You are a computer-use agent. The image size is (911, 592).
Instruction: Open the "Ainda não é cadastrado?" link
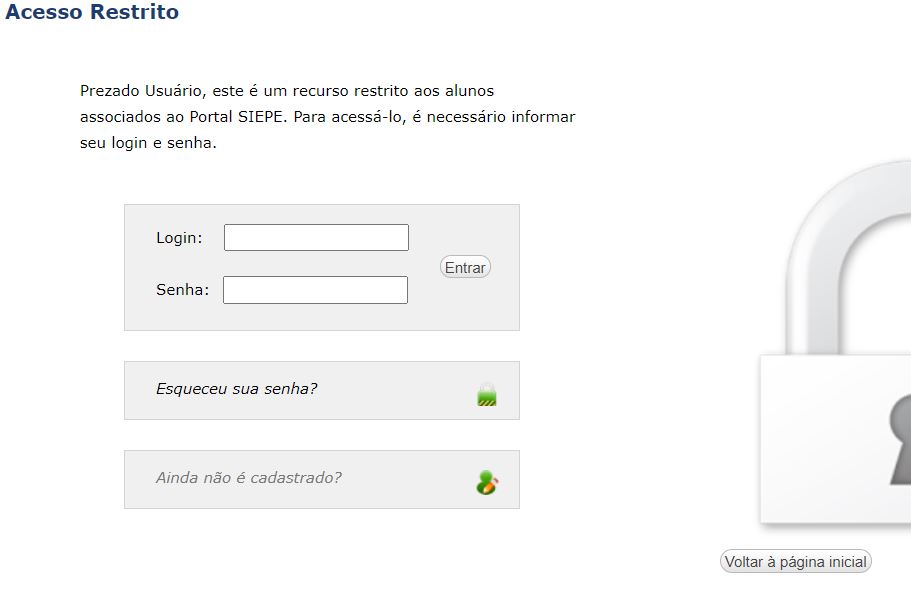tap(248, 478)
